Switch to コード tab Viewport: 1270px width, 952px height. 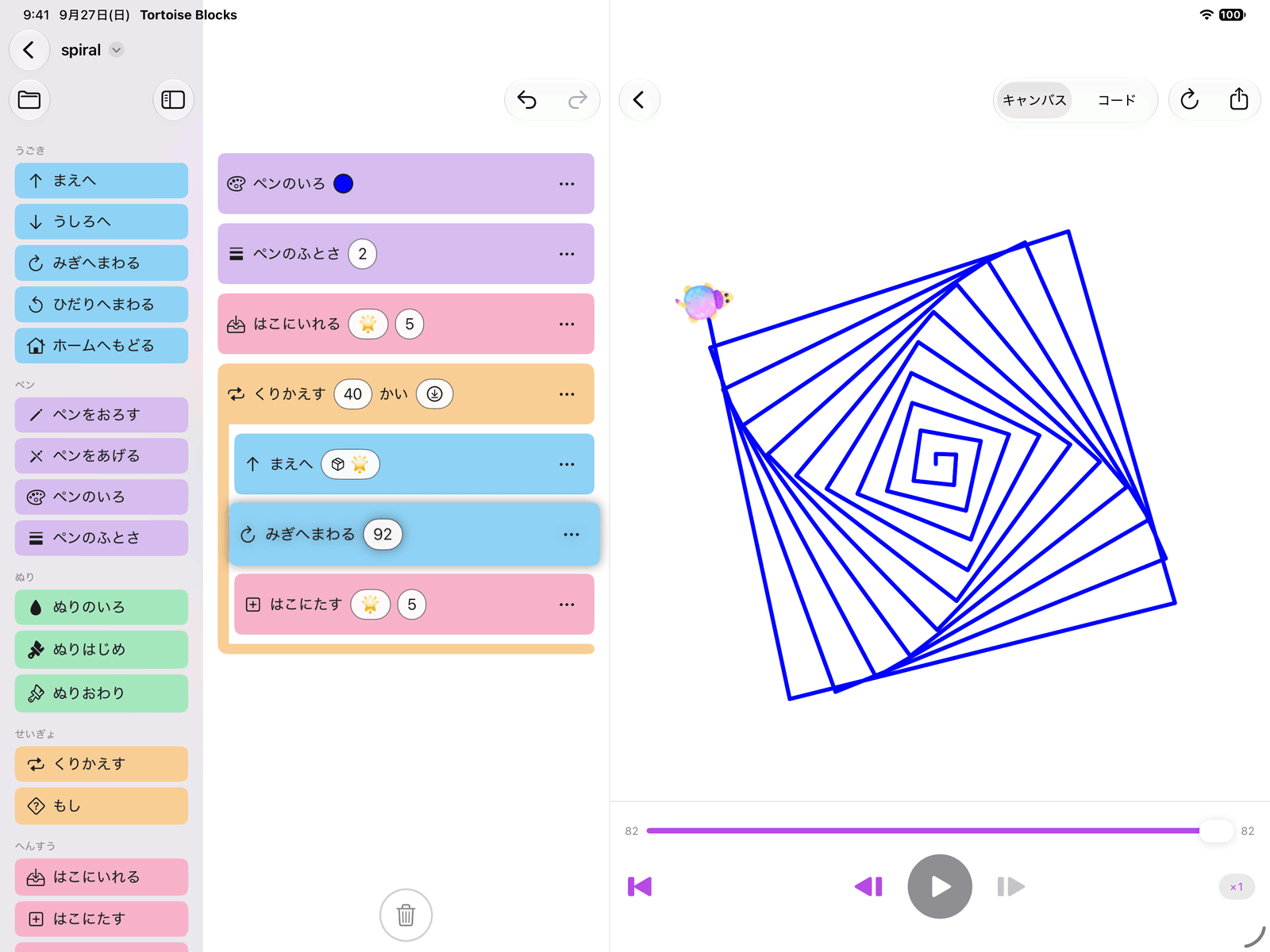pyautogui.click(x=1117, y=100)
